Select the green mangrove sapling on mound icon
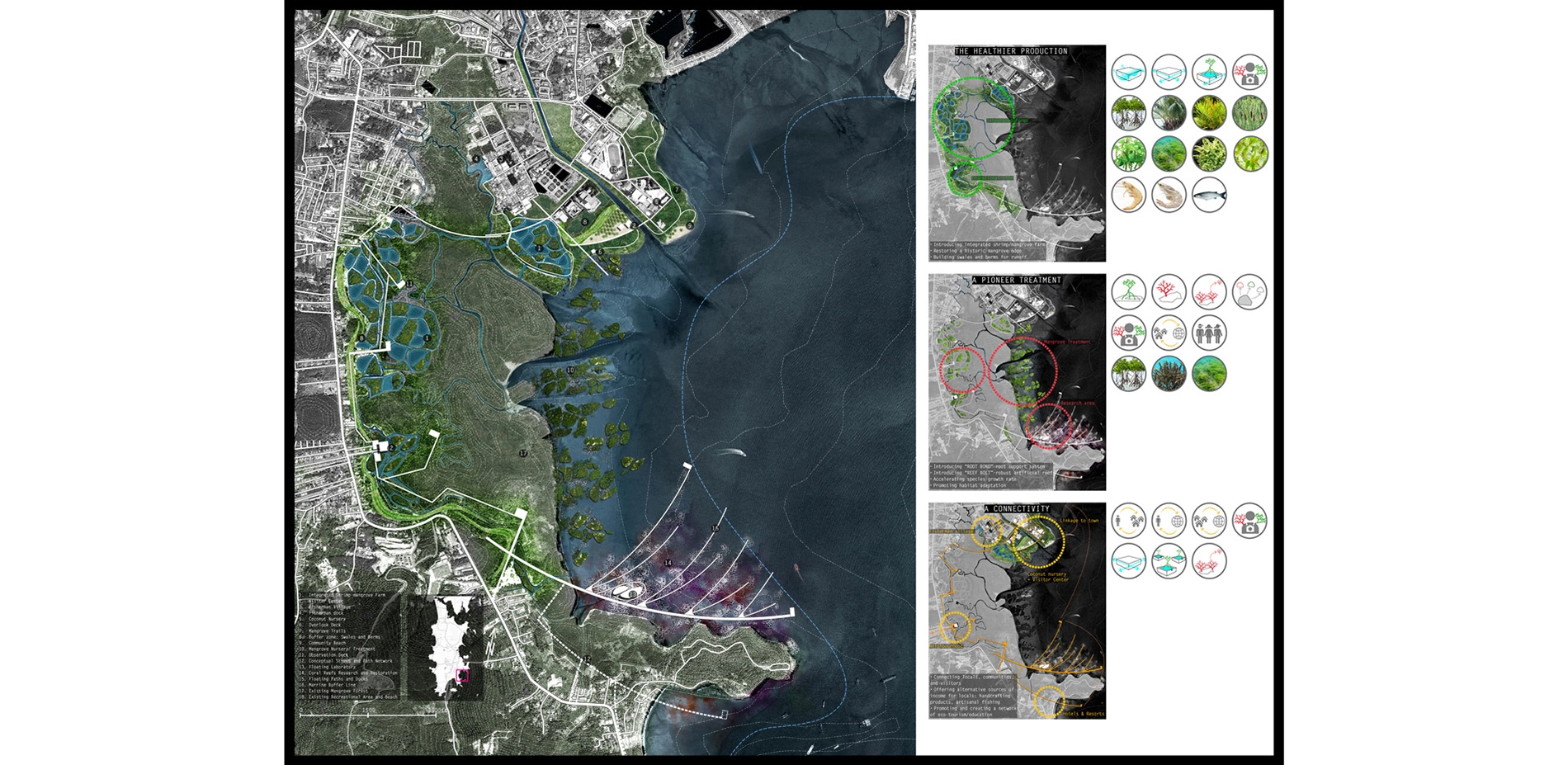 click(x=1128, y=292)
